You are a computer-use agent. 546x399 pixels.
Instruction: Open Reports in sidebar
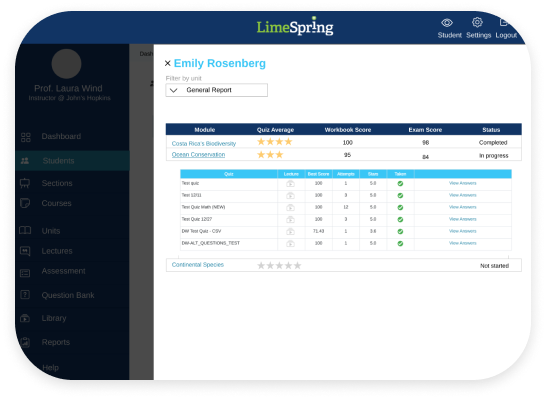click(x=72, y=342)
